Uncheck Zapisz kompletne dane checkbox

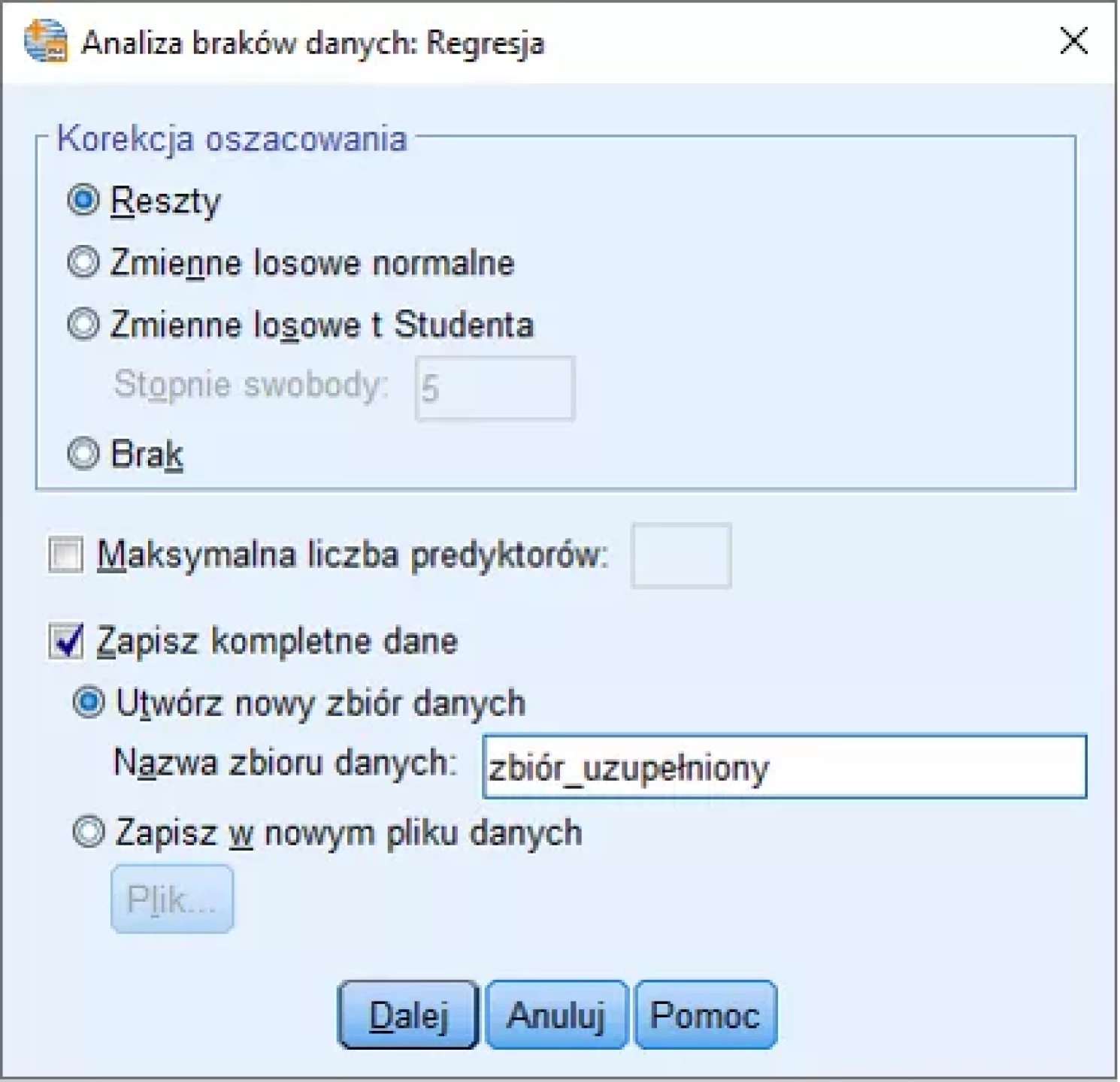click(65, 641)
